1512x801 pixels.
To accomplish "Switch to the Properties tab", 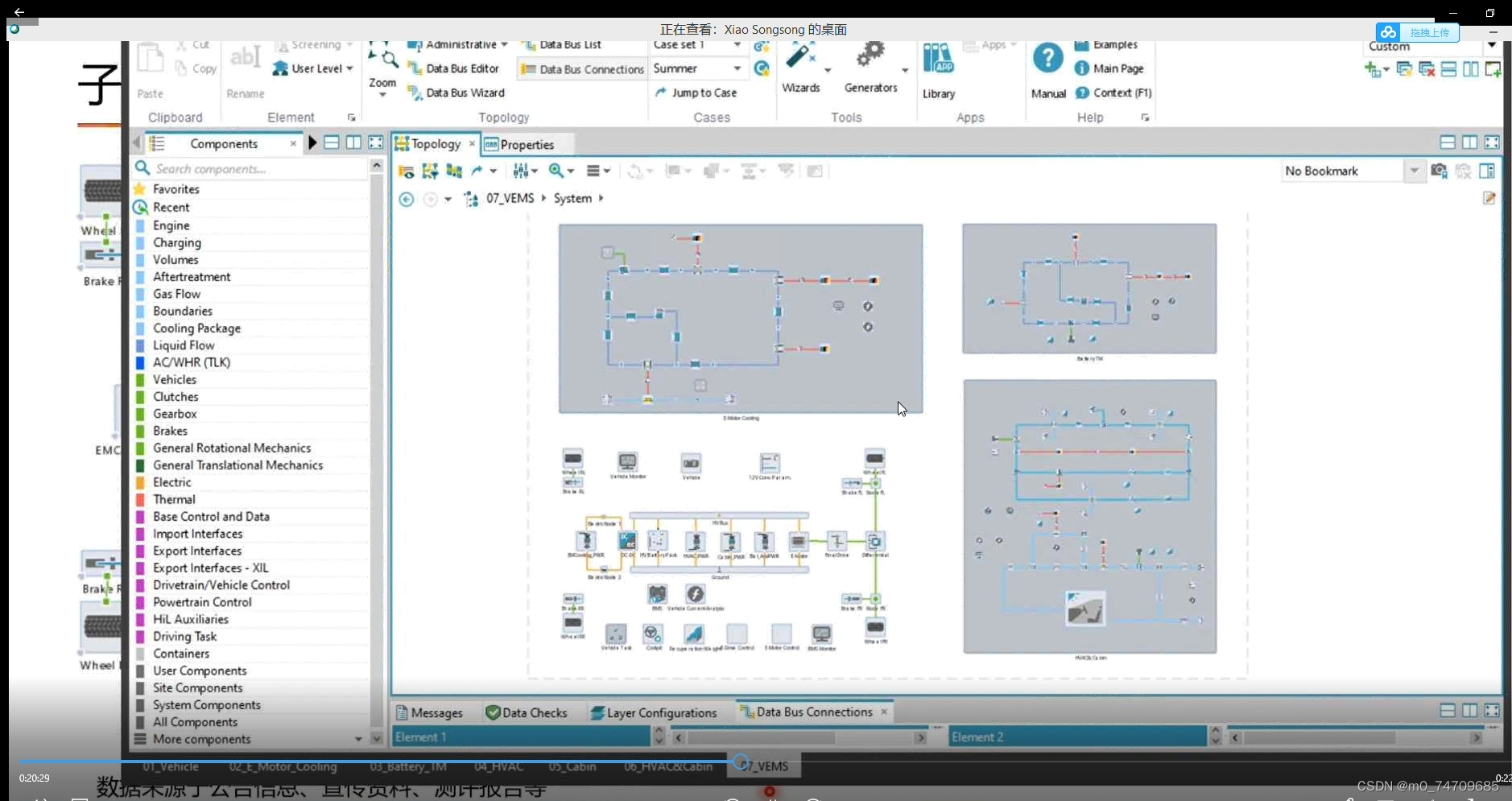I will [519, 145].
